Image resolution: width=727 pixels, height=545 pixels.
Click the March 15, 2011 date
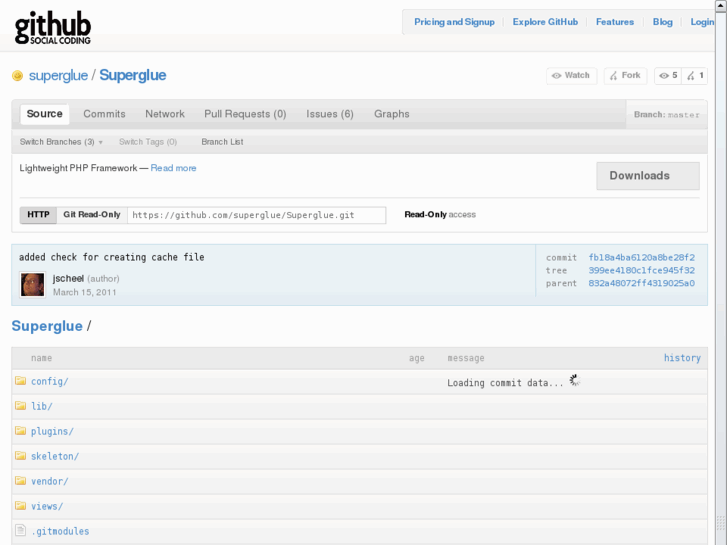click(x=84, y=292)
